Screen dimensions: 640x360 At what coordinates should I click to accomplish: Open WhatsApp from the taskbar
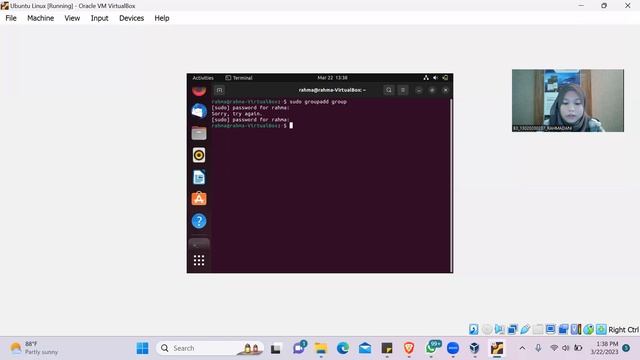pyautogui.click(x=432, y=348)
